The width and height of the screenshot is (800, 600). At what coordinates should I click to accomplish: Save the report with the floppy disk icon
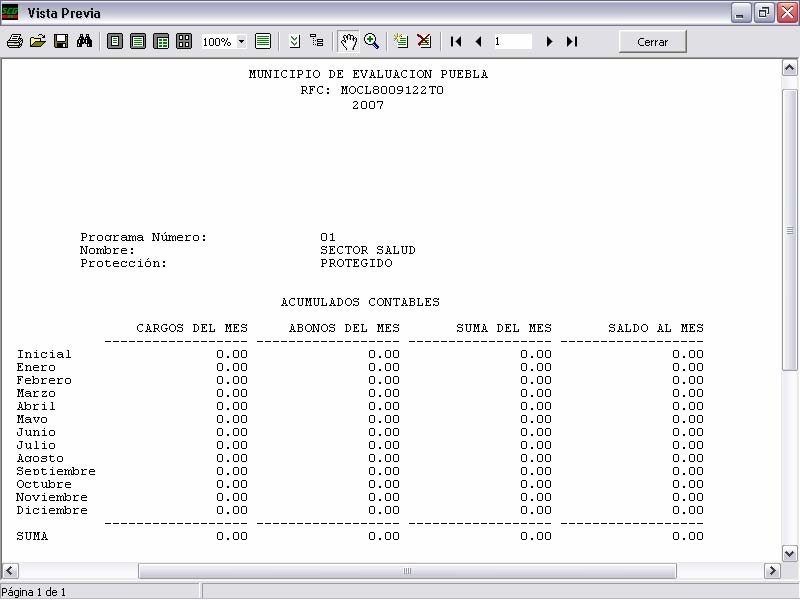tap(61, 41)
